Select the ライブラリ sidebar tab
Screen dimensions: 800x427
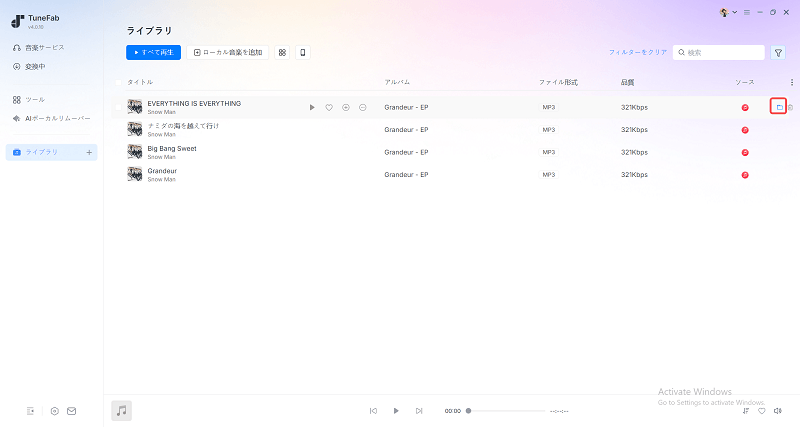51,152
